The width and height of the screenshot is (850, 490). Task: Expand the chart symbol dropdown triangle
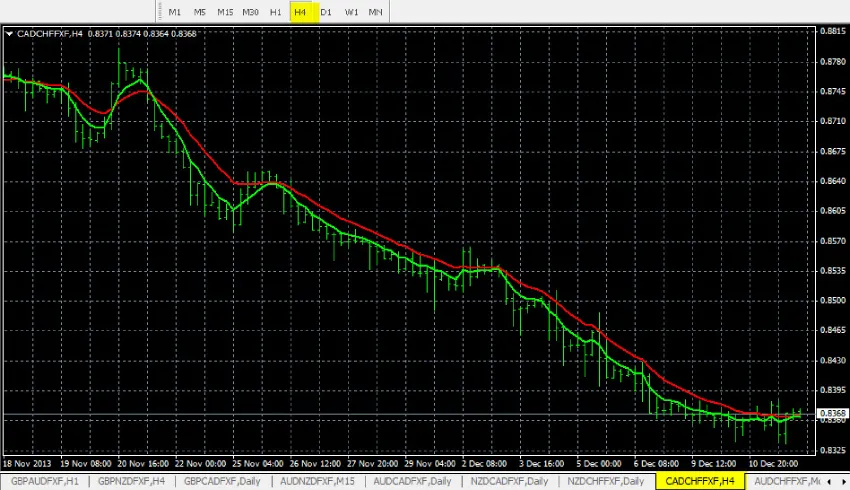[9, 34]
